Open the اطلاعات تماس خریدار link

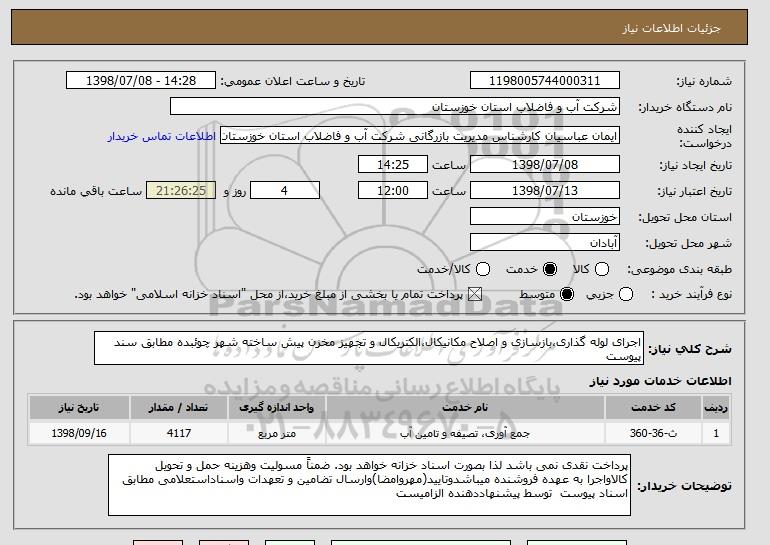162,136
